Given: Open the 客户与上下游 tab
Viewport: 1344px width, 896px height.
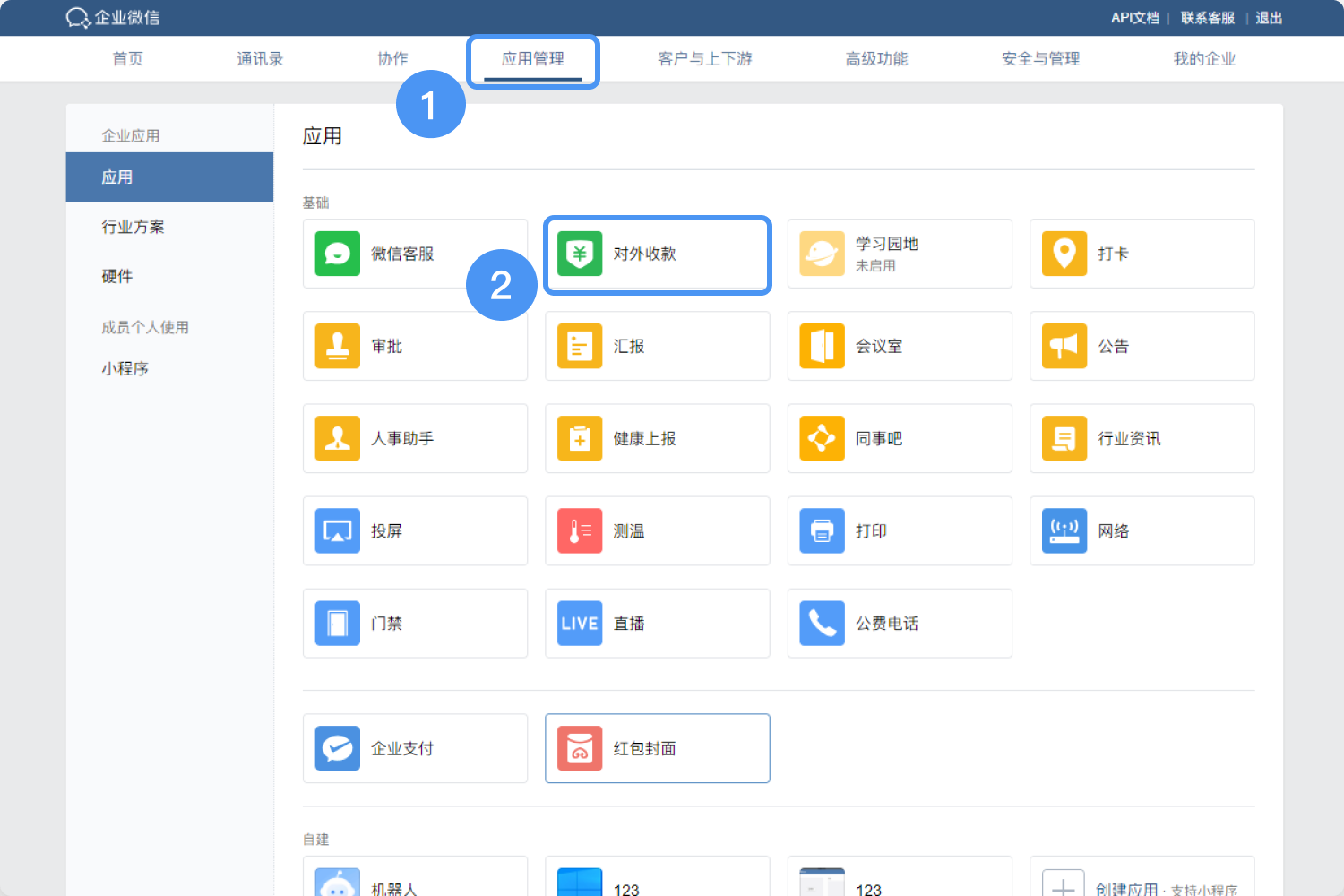Looking at the screenshot, I should [705, 58].
